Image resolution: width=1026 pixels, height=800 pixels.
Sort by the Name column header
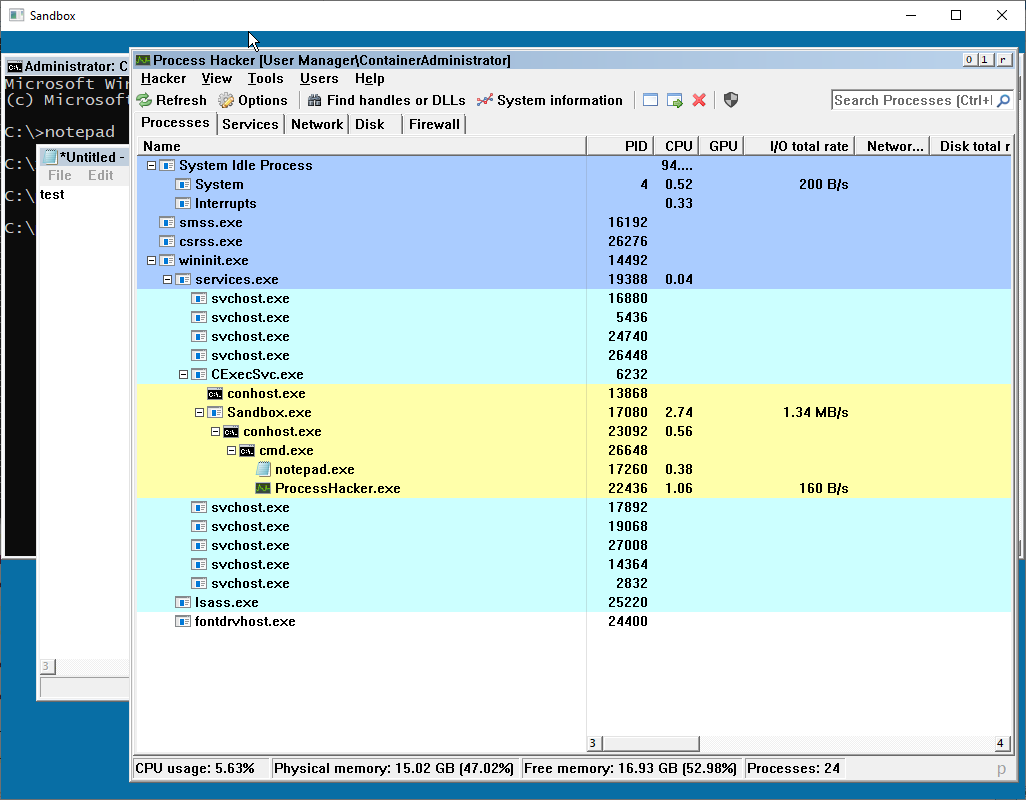(x=361, y=147)
